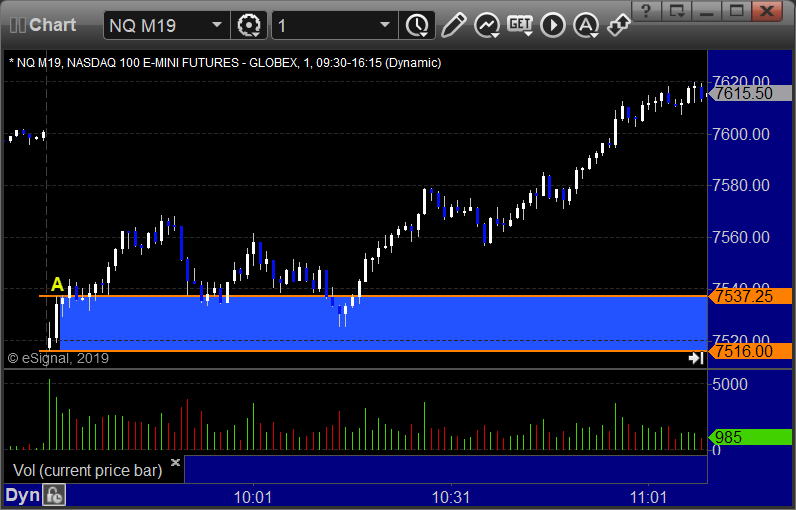The height and width of the screenshot is (510, 796).
Task: Select the blue shaded price zone
Action: [383, 323]
